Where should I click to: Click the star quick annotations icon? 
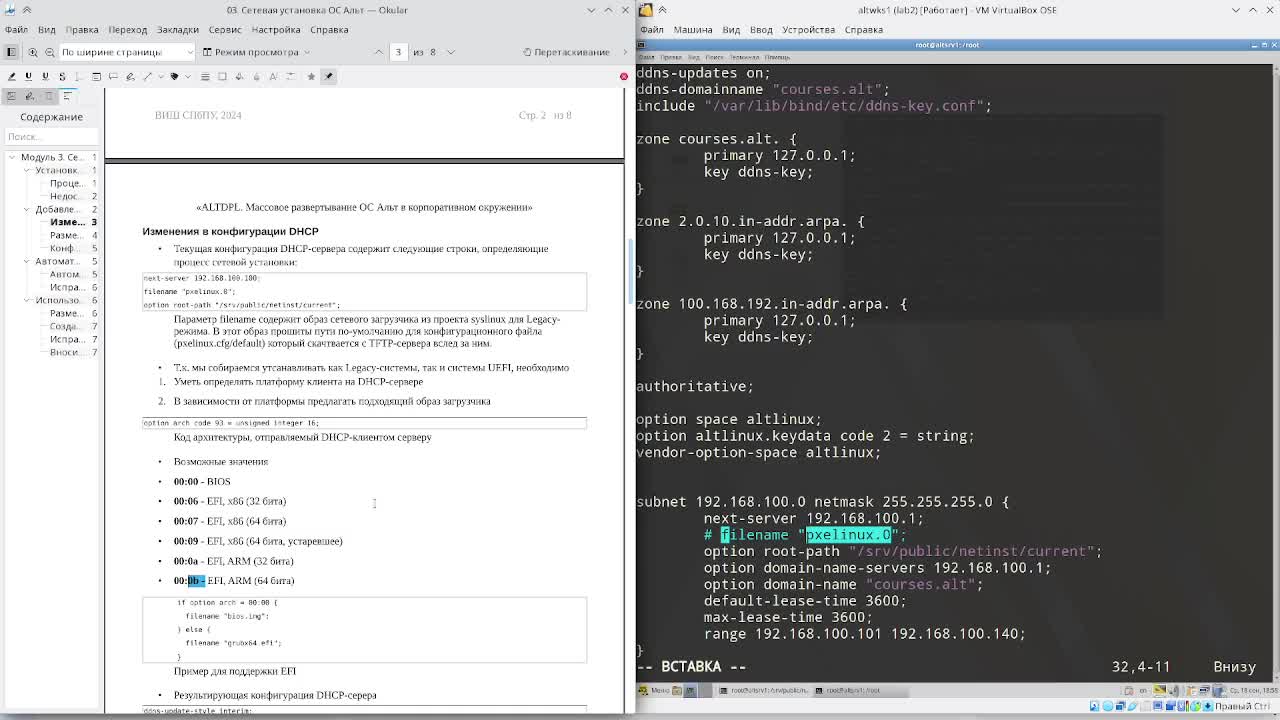(311, 76)
